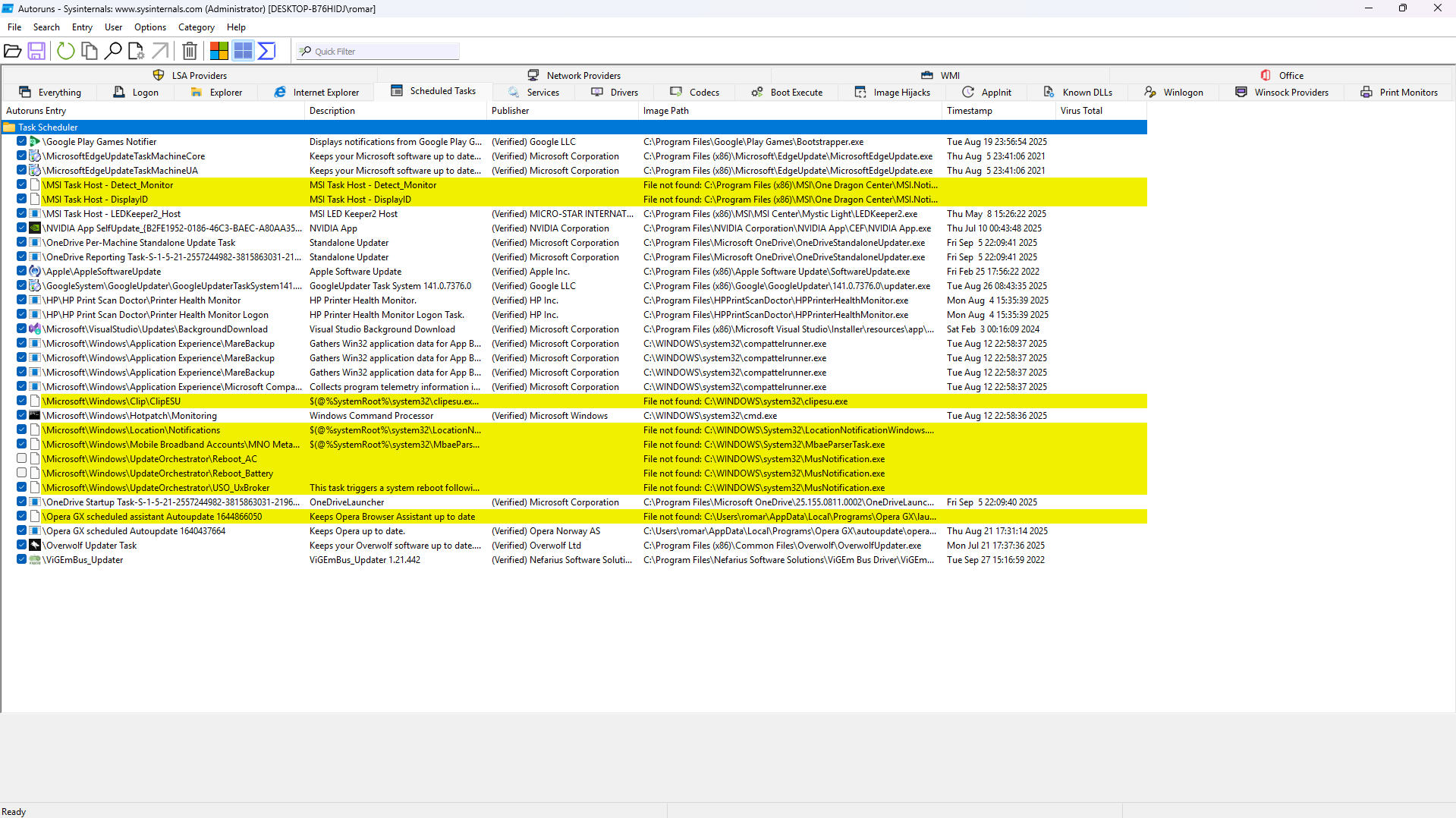Sort by the Autoruns Entry column
Screen dimensions: 1456x818
[153, 111]
